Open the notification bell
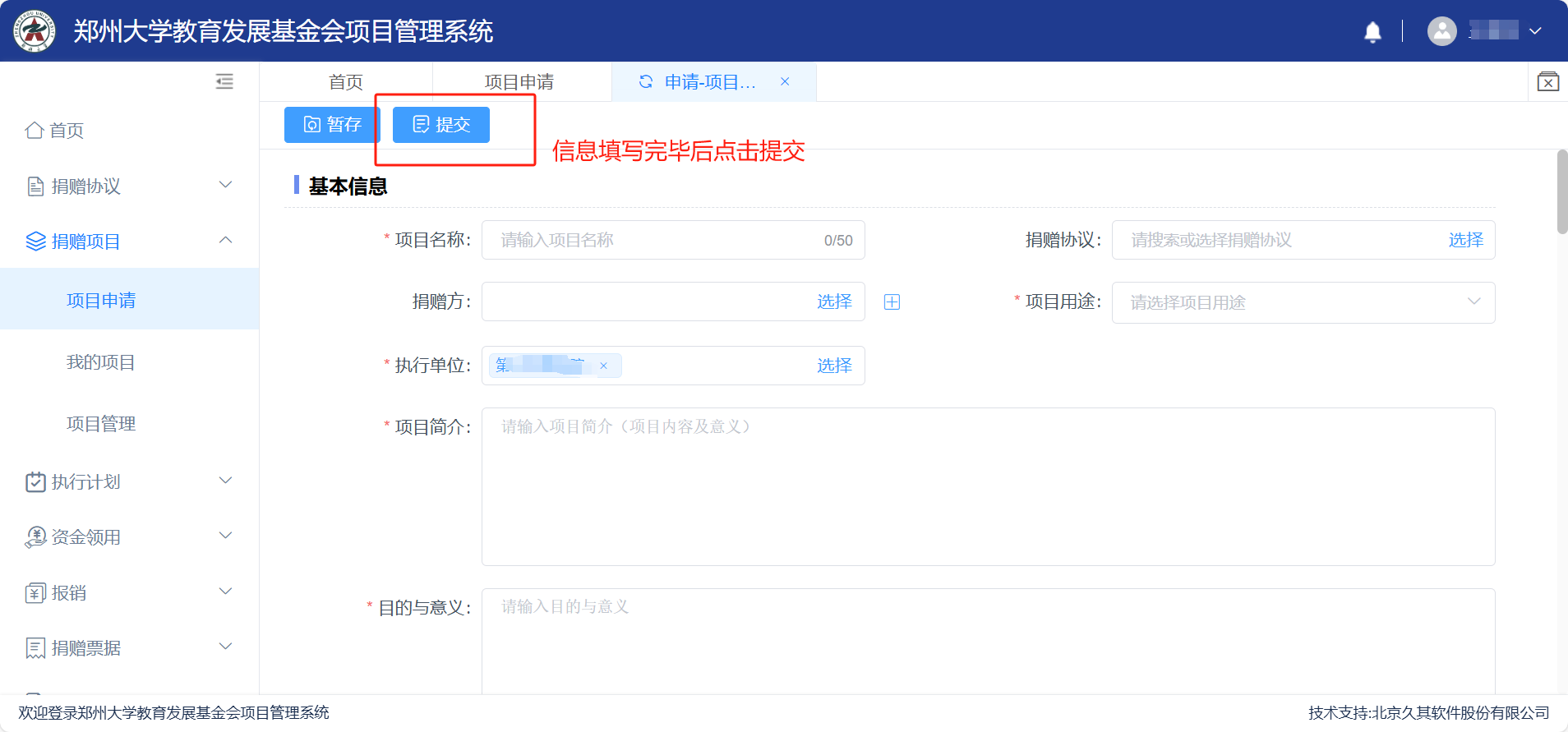The image size is (1568, 732). pyautogui.click(x=1372, y=31)
